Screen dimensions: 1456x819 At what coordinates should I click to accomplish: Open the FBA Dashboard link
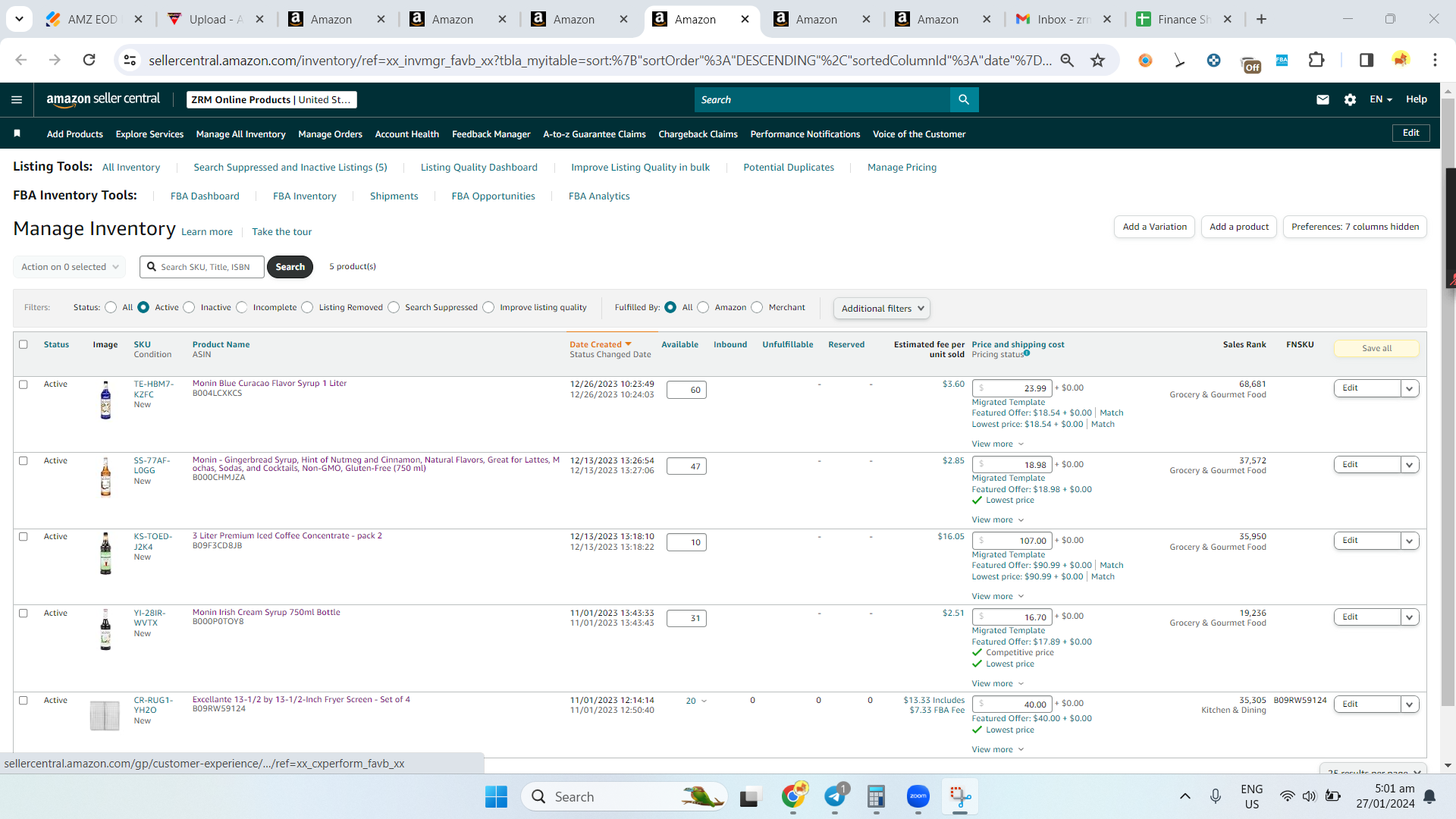[x=205, y=196]
